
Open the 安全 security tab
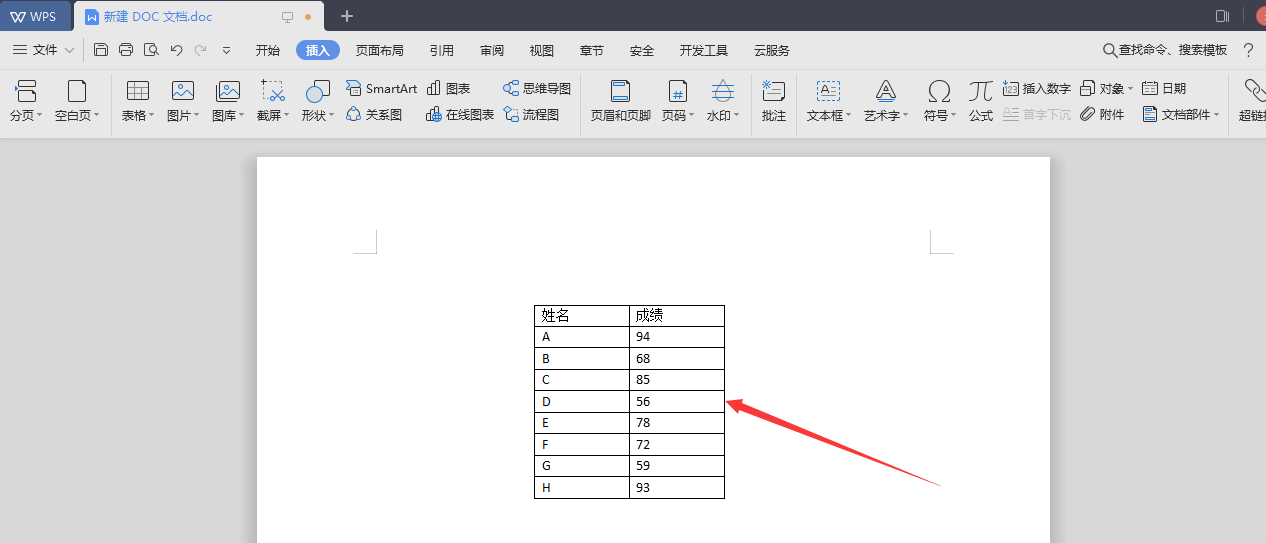pos(642,50)
